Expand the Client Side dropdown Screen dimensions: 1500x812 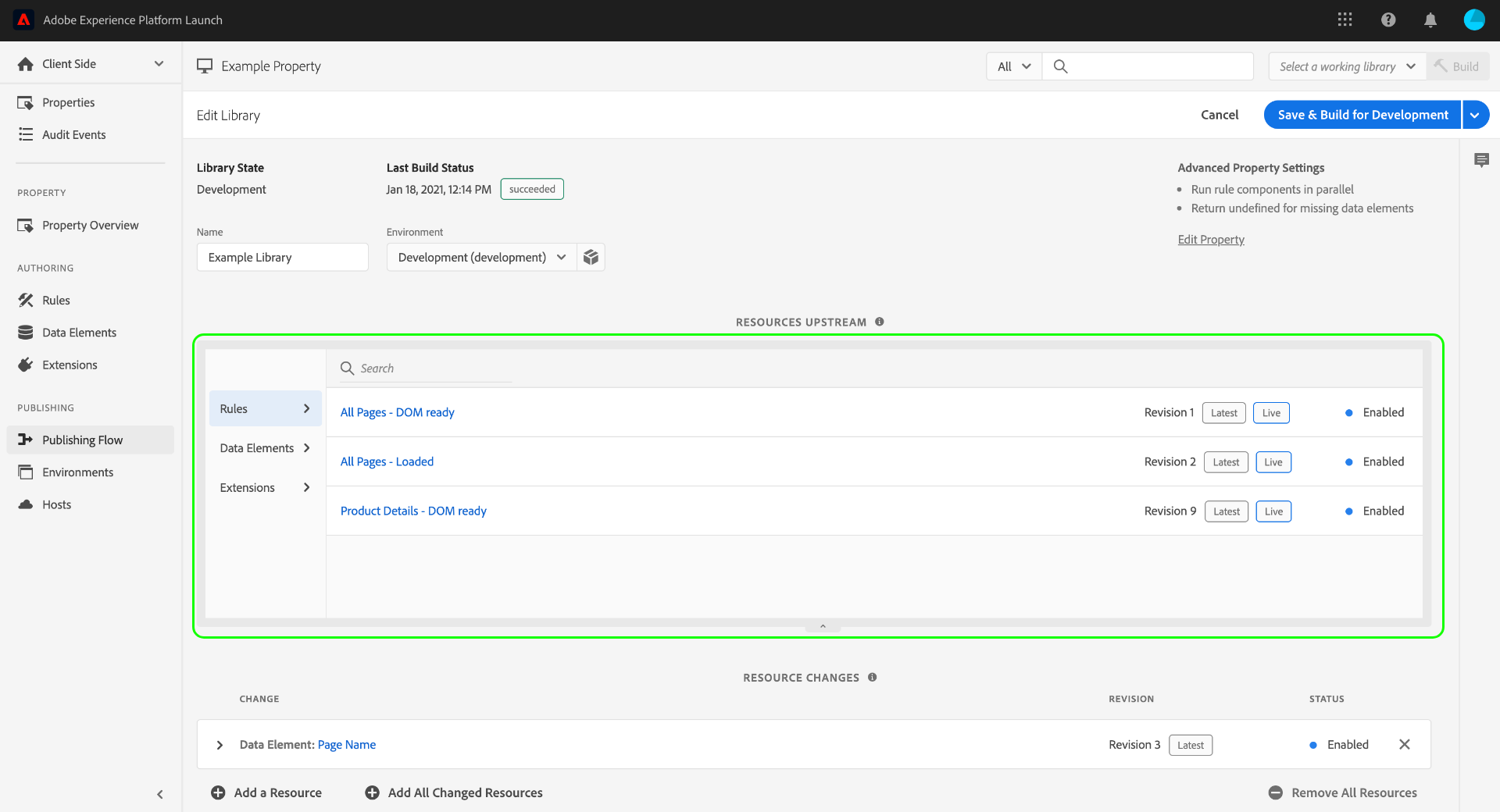point(159,64)
